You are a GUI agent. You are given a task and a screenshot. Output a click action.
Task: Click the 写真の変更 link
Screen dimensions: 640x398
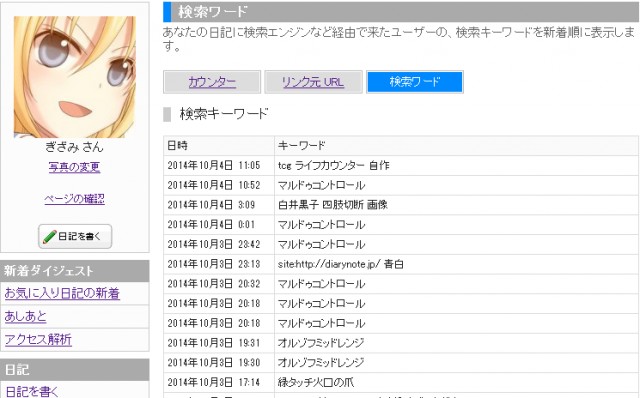[74, 167]
